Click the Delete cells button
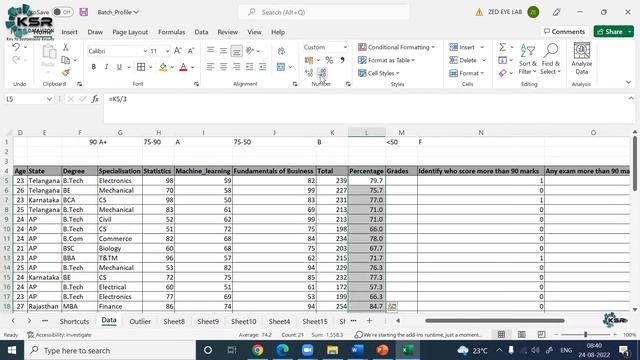 tap(463, 60)
